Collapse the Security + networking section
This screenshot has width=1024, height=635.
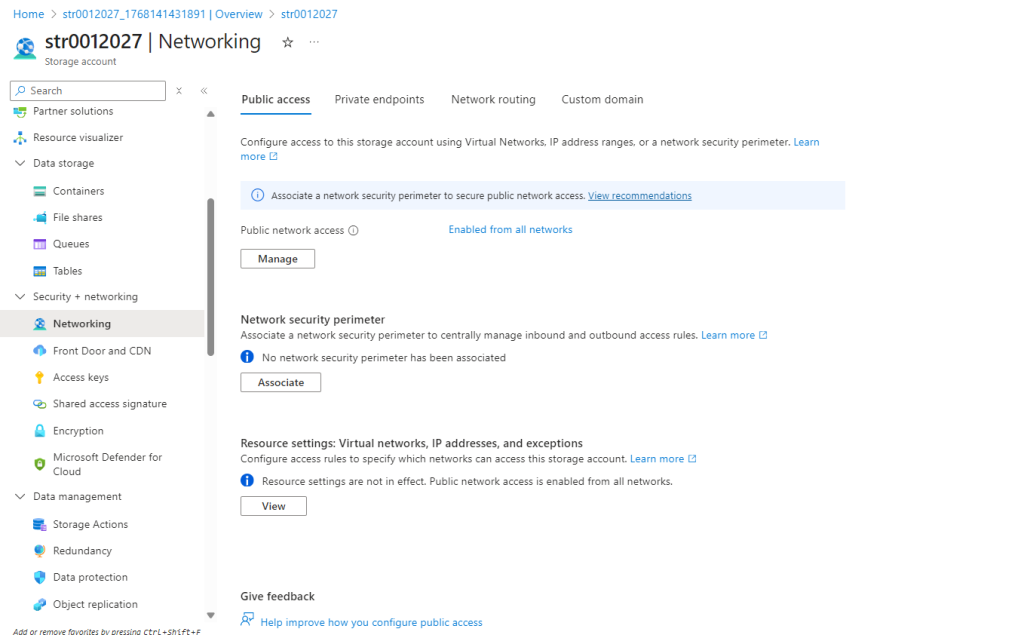(20, 297)
